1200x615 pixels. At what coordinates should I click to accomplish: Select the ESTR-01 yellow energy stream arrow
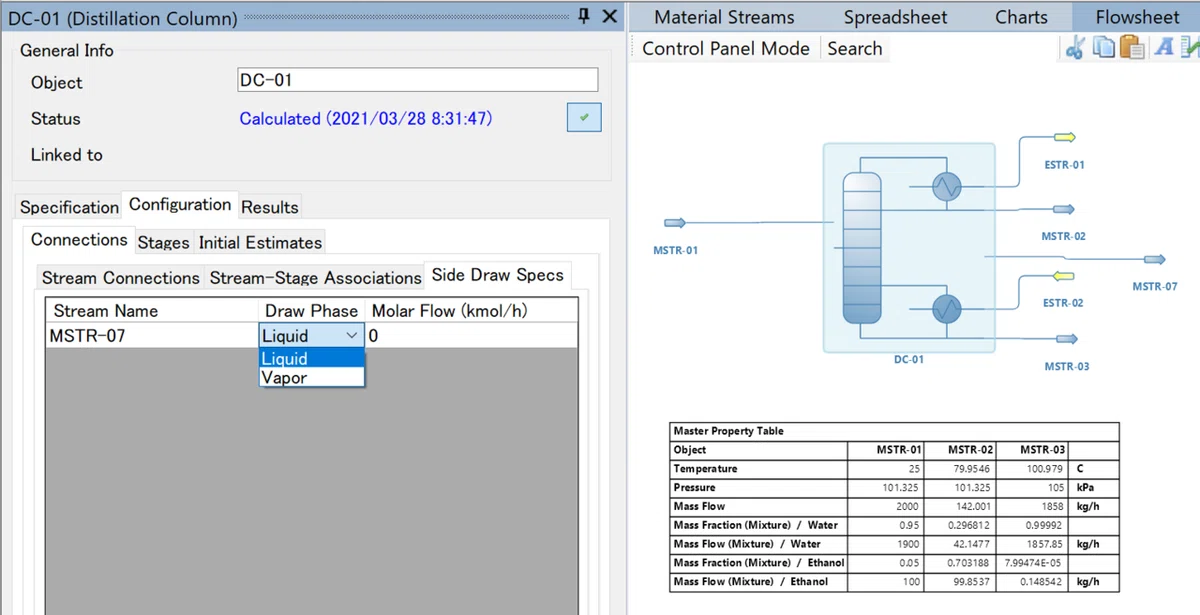tap(1064, 137)
